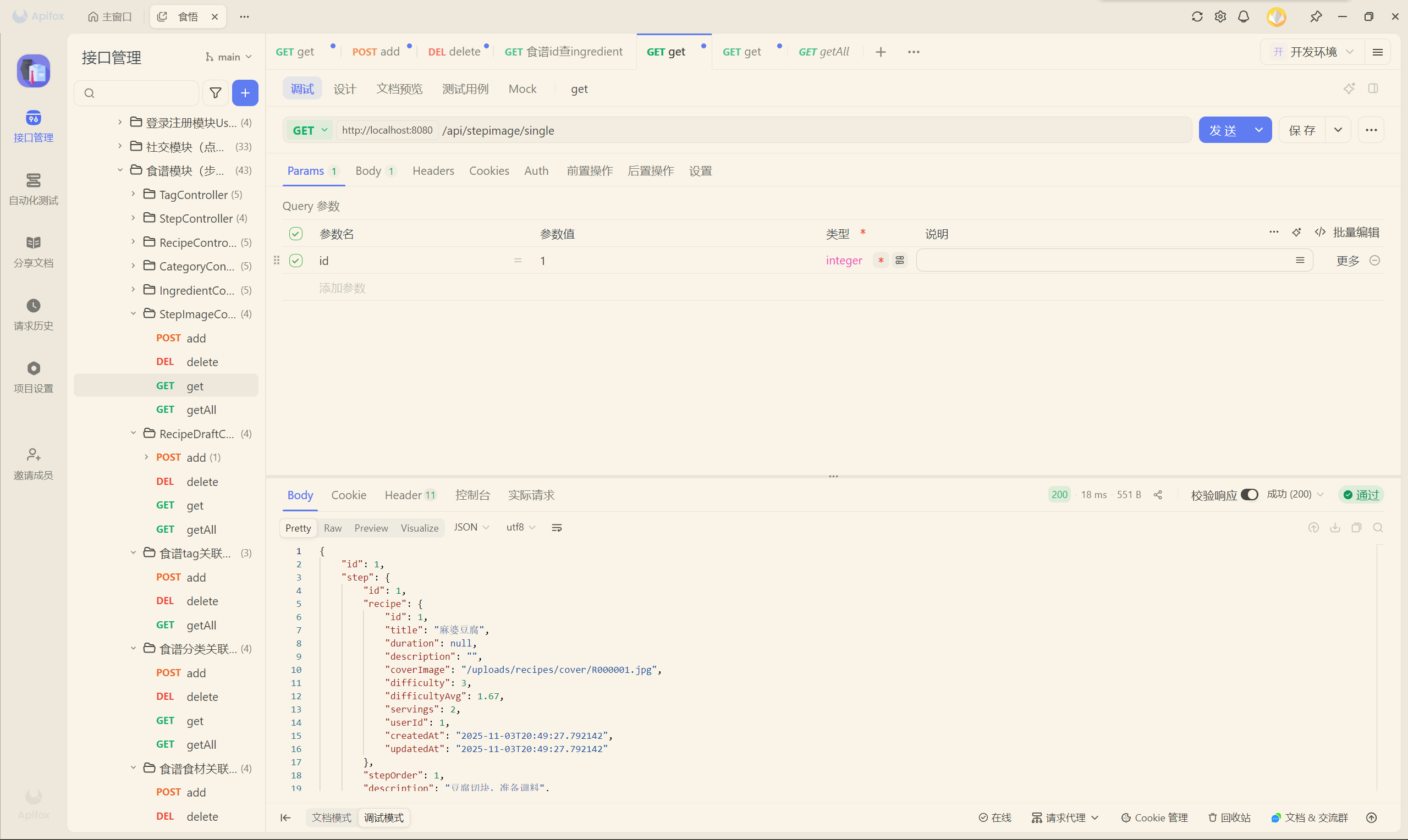Copy response body with copy icon
Viewport: 1408px width, 840px height.
1356,528
